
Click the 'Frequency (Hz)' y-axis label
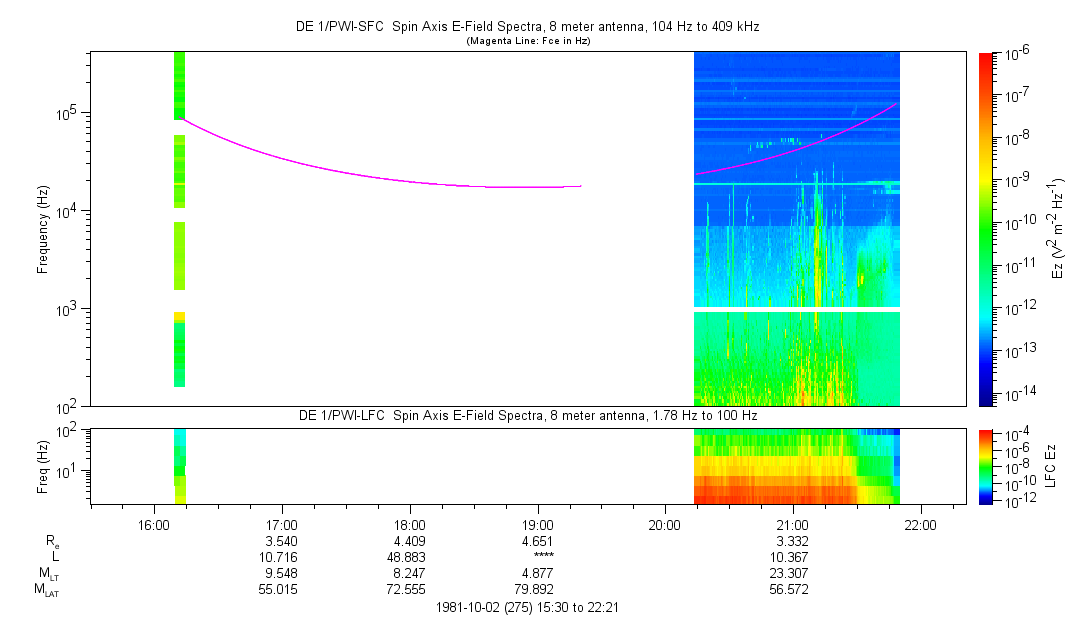click(43, 229)
